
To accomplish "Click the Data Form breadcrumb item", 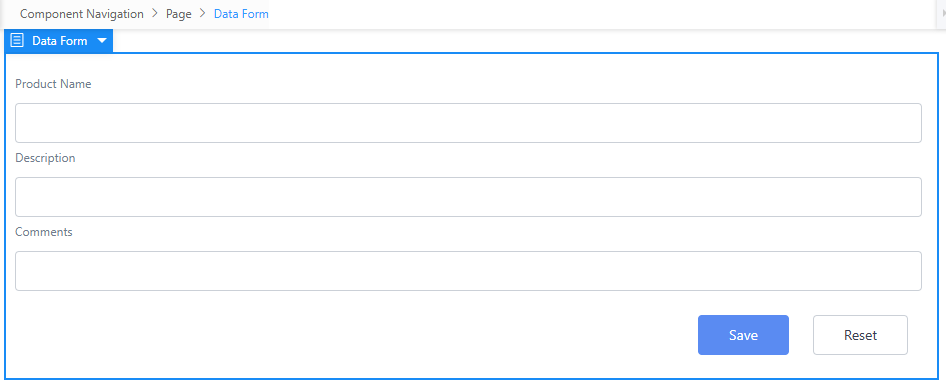I will (x=241, y=14).
